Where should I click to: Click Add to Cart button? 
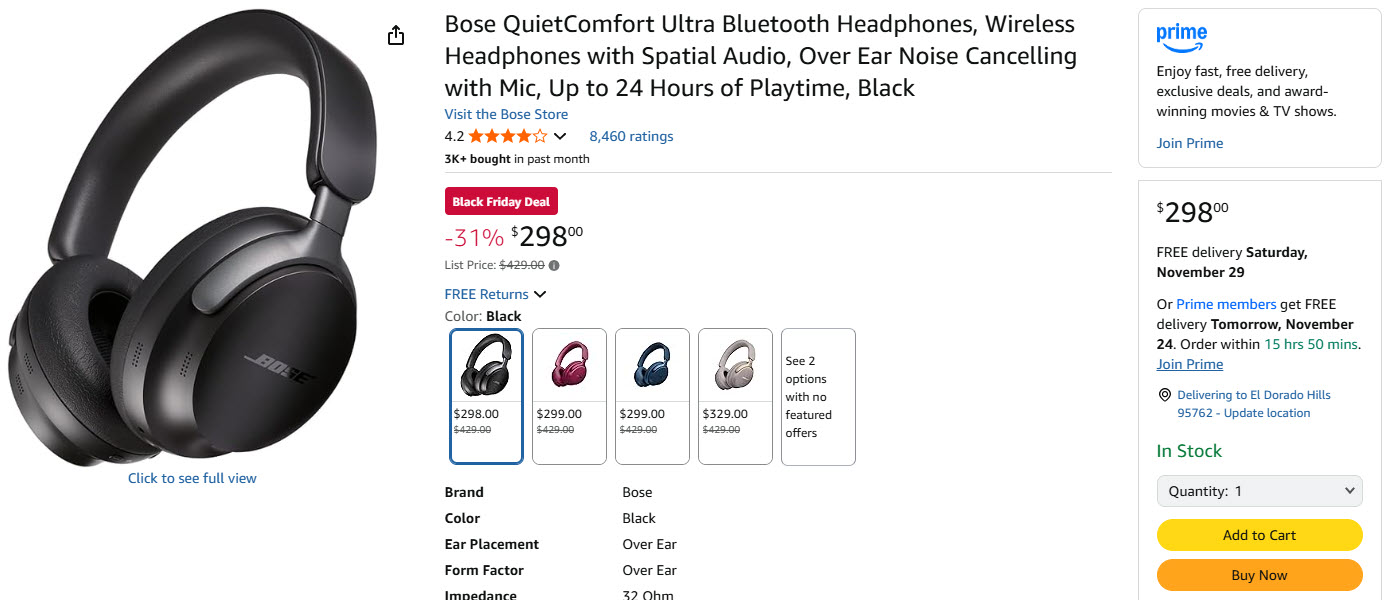tap(1259, 535)
